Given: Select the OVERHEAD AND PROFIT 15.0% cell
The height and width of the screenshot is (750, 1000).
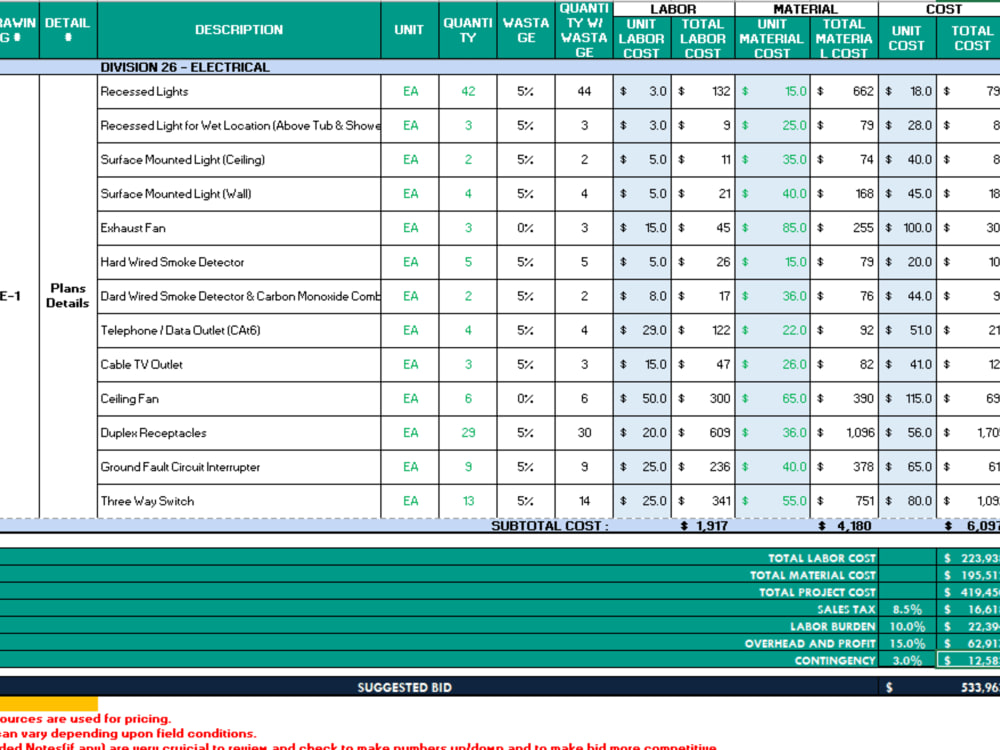Looking at the screenshot, I should 907,643.
